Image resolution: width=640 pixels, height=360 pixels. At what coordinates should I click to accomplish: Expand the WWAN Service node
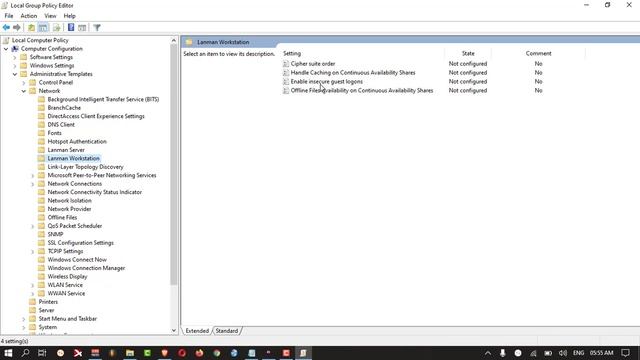(33, 293)
